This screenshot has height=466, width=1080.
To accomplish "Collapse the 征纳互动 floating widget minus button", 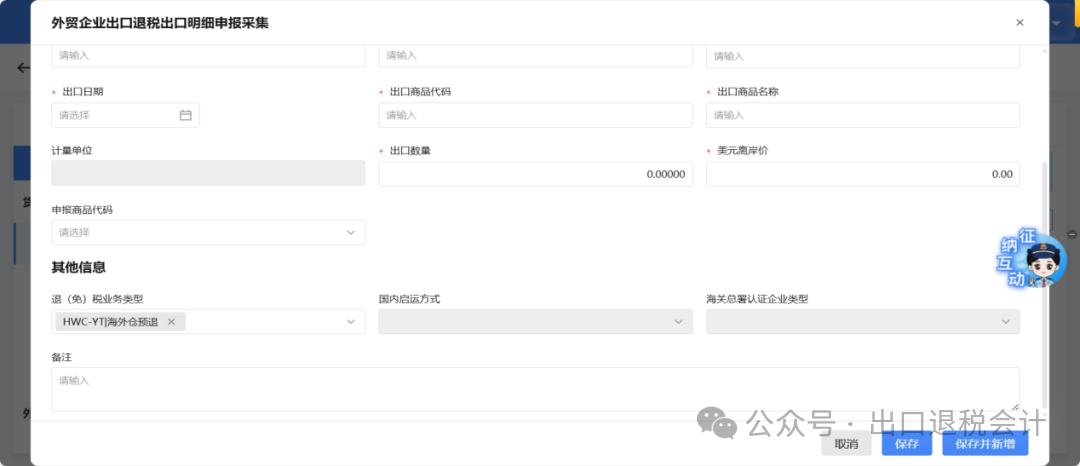I will coord(1072,234).
